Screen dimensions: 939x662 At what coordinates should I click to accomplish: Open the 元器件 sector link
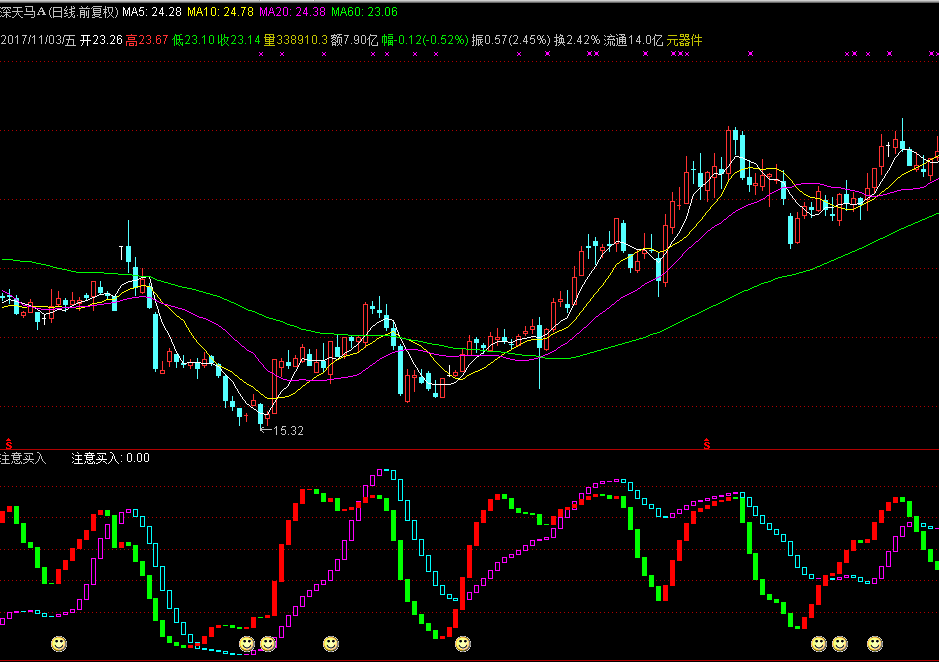(684, 40)
